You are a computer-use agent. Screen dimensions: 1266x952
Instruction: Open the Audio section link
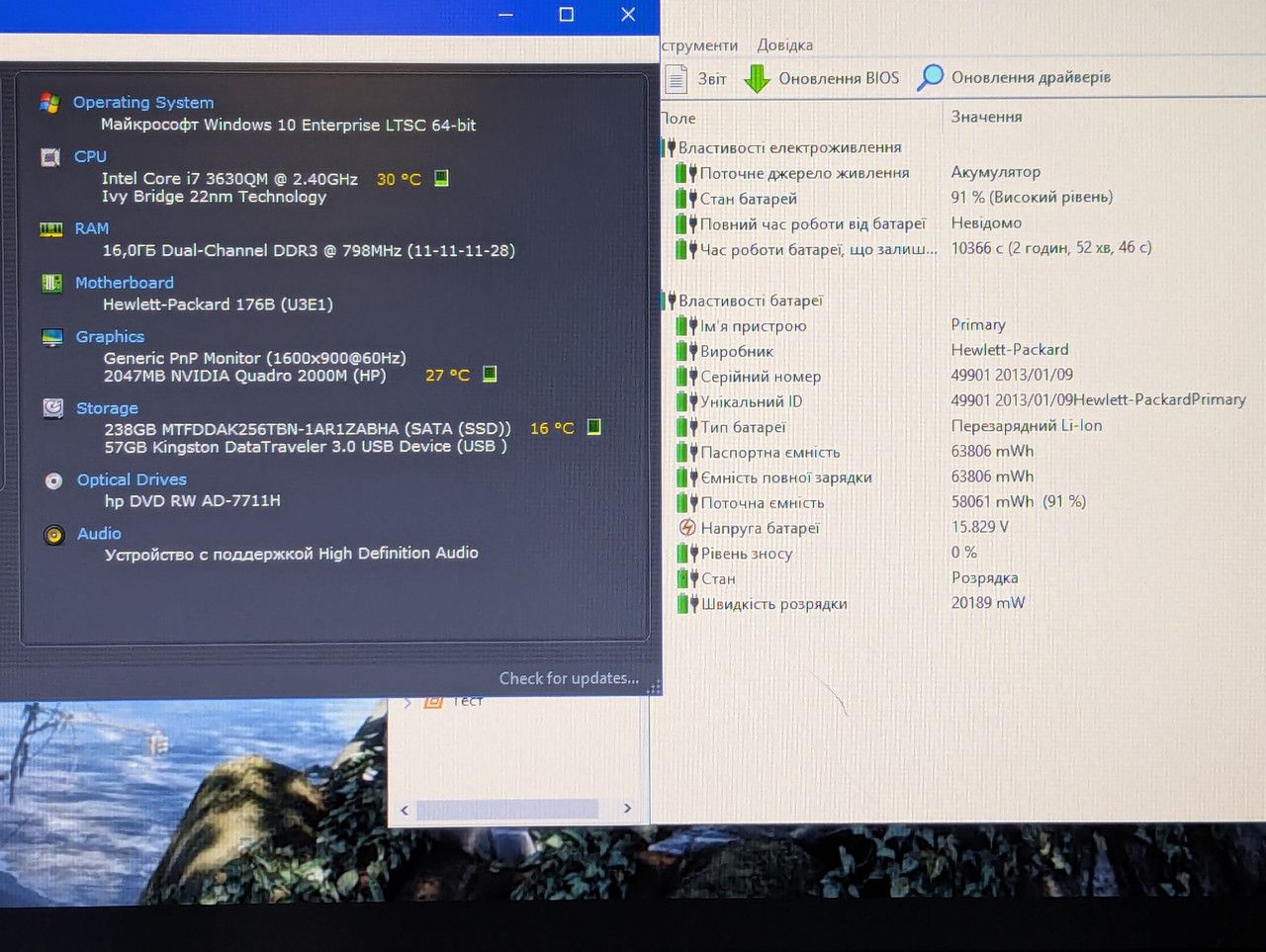coord(99,534)
